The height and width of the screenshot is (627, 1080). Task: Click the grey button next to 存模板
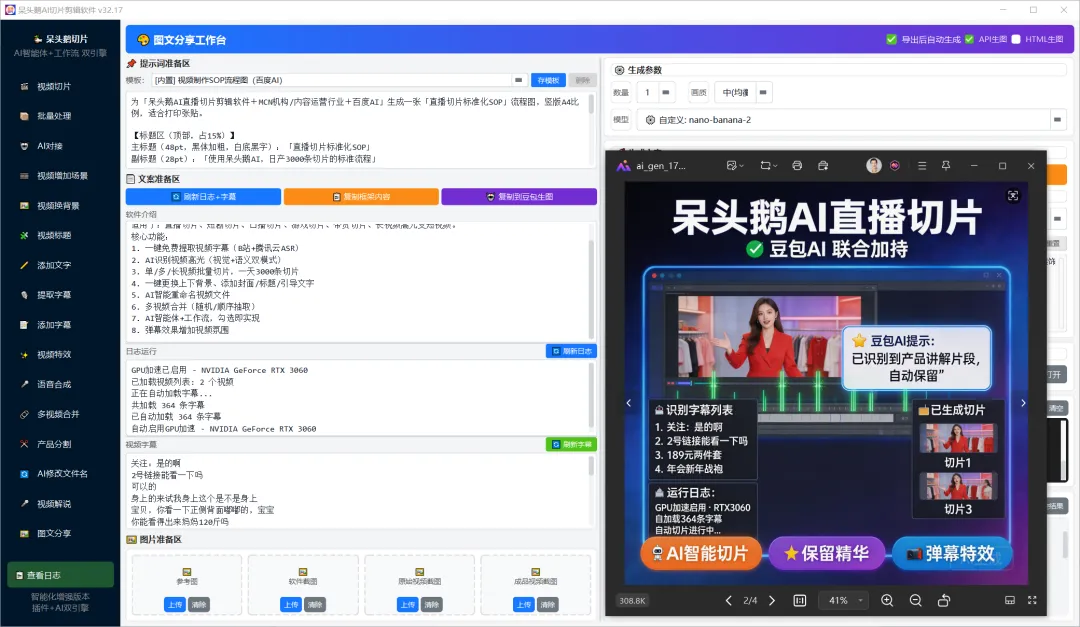click(x=583, y=81)
